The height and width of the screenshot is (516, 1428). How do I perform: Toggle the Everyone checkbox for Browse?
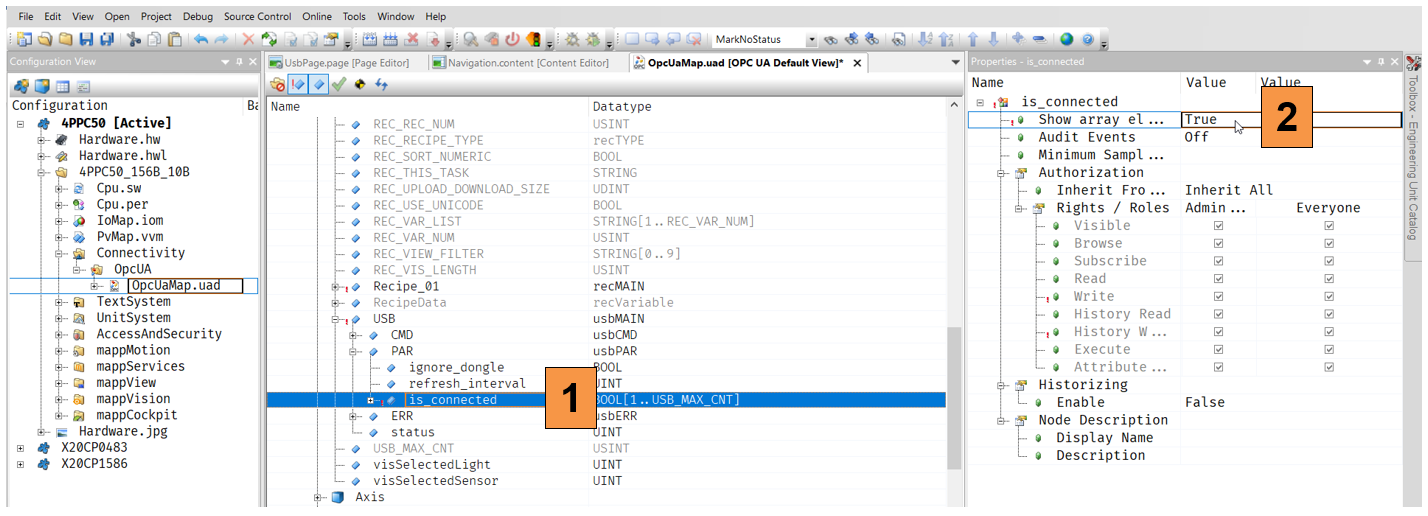coord(1328,244)
